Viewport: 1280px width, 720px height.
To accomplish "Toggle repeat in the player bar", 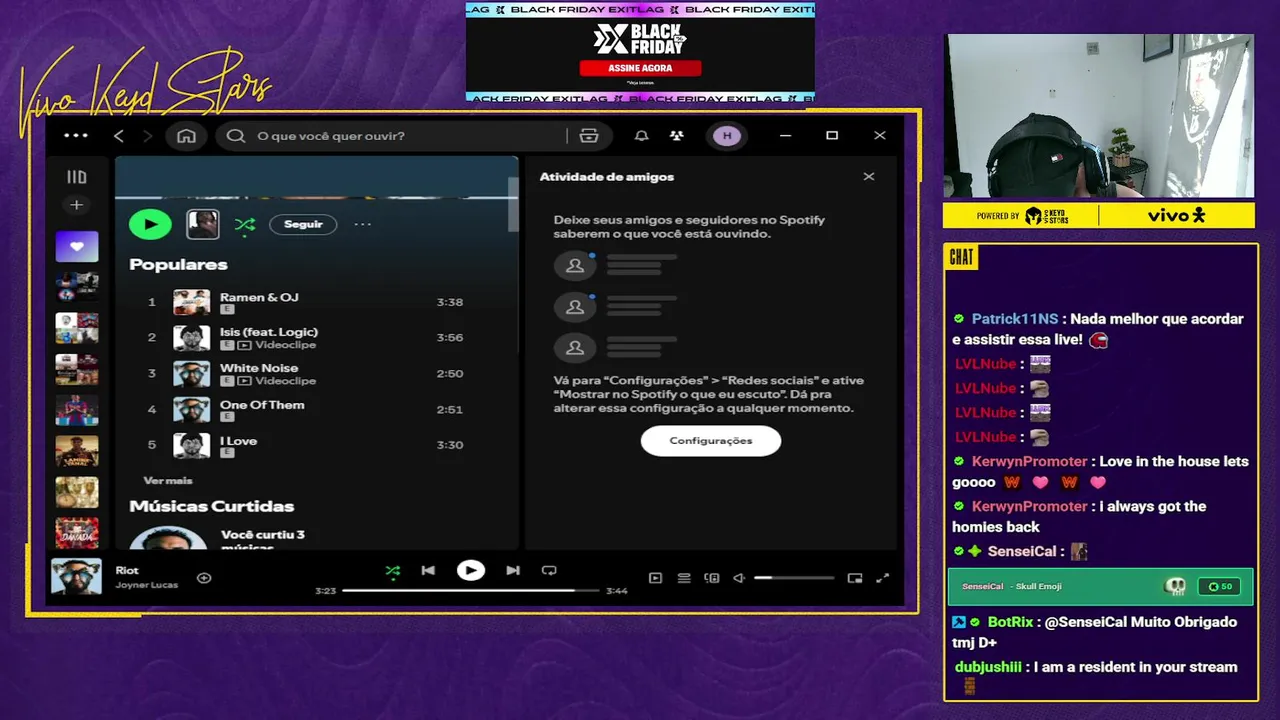I will tap(549, 571).
